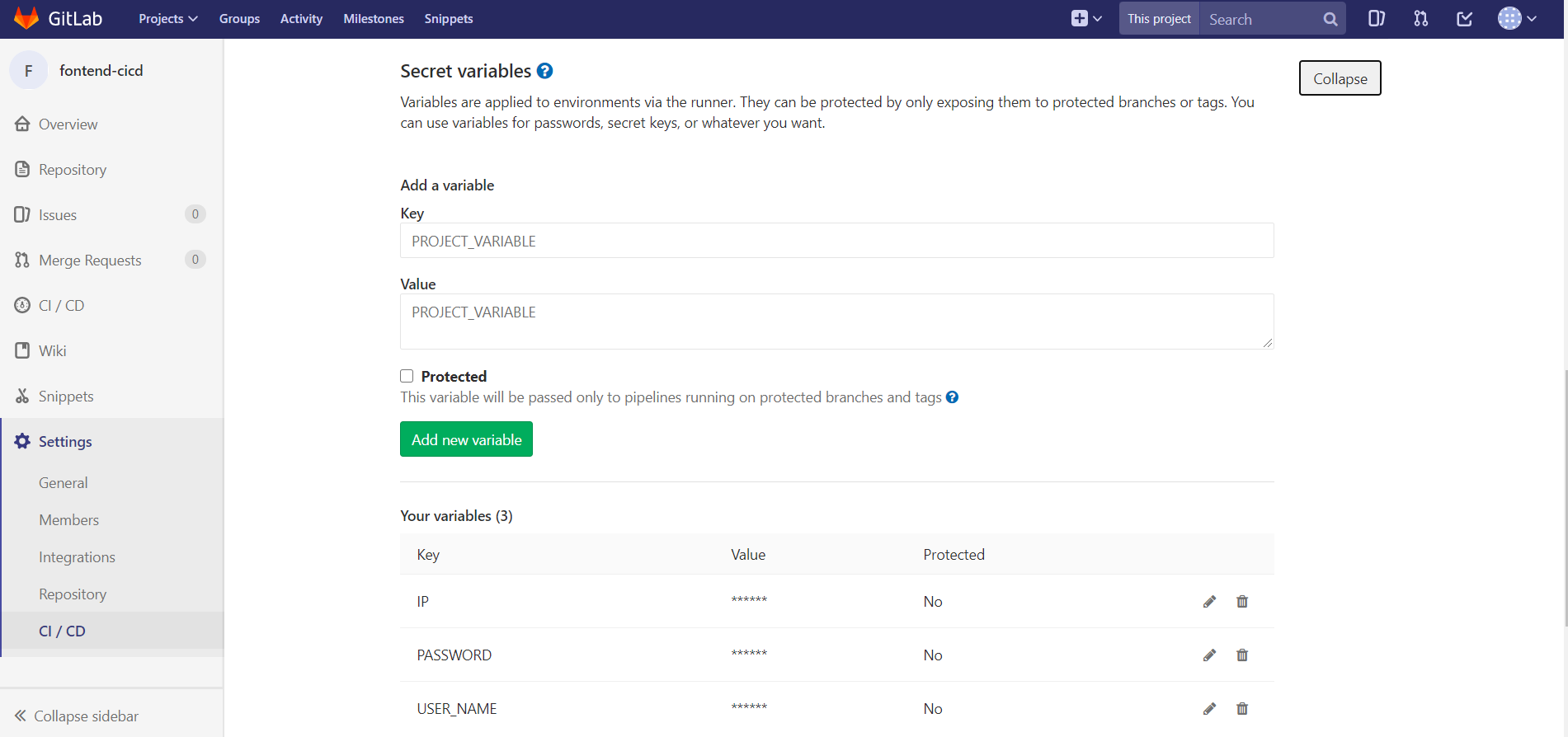This screenshot has width=1568, height=737.
Task: Click the This project search scope
Action: (1159, 18)
